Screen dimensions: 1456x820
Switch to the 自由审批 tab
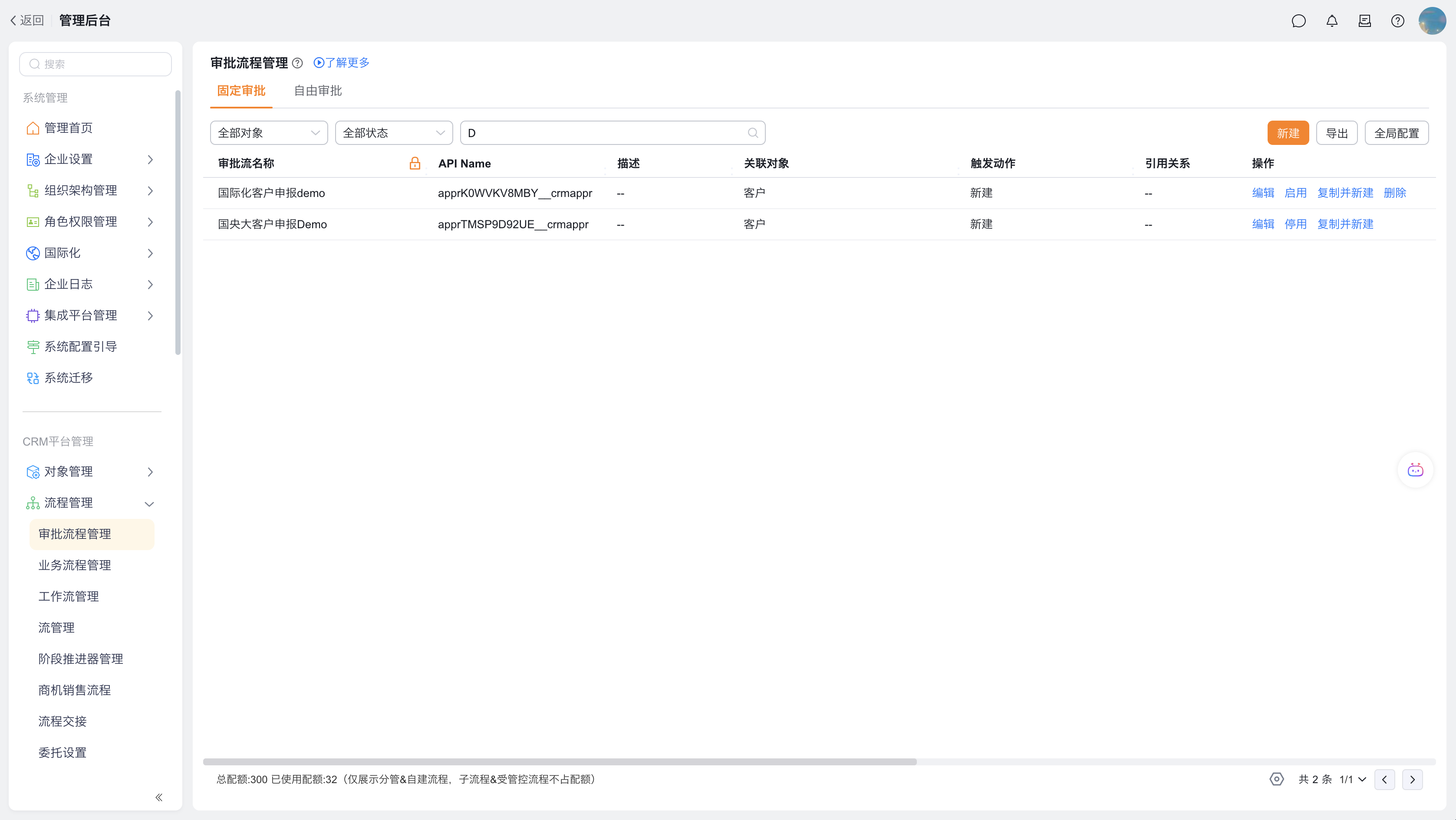pos(318,91)
